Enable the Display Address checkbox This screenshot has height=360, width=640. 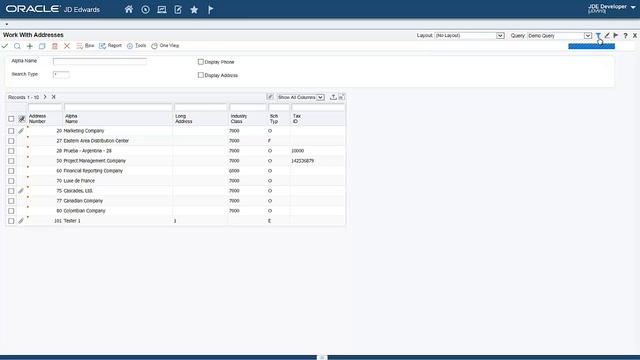pos(200,75)
